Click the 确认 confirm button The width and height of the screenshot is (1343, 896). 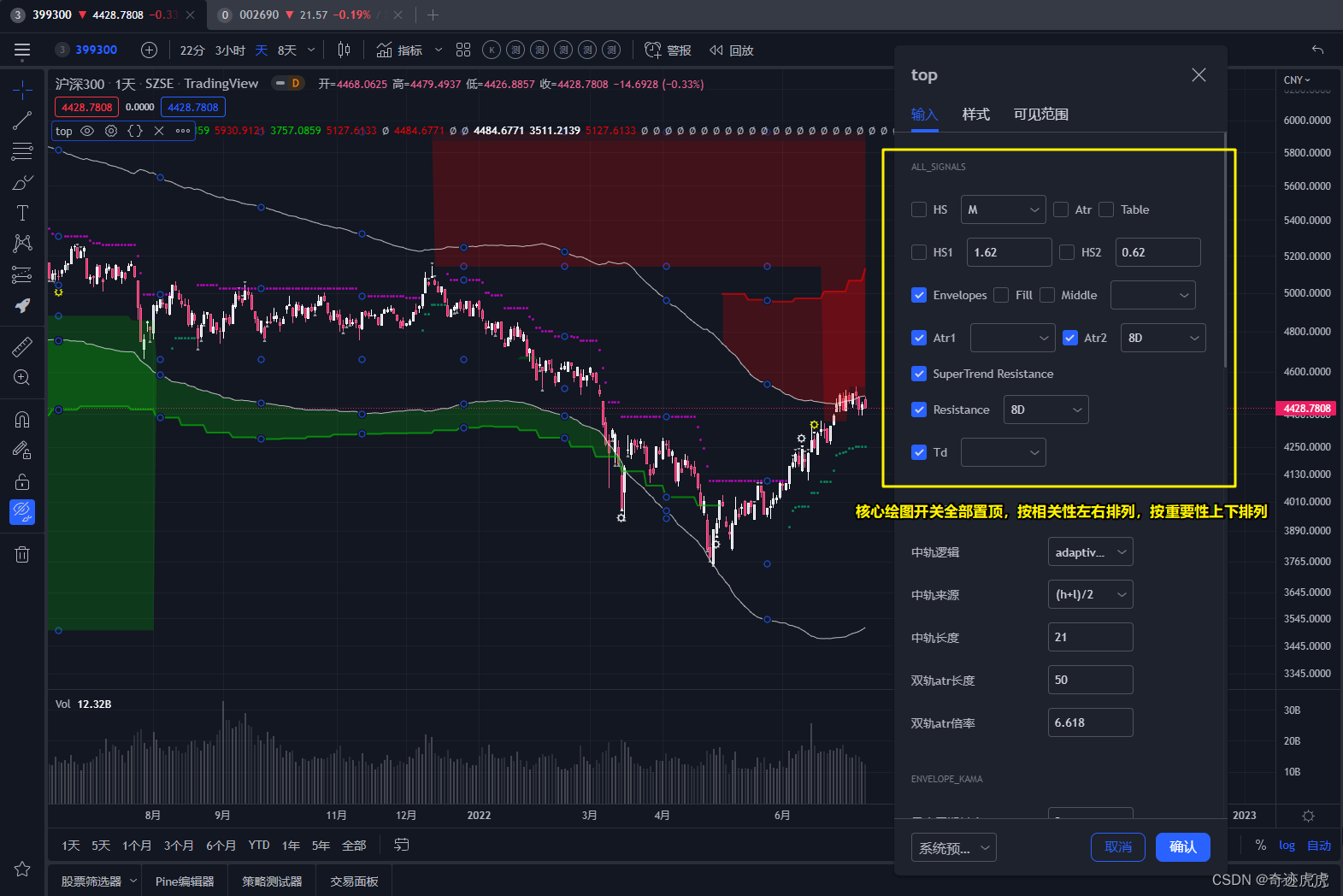click(1183, 847)
